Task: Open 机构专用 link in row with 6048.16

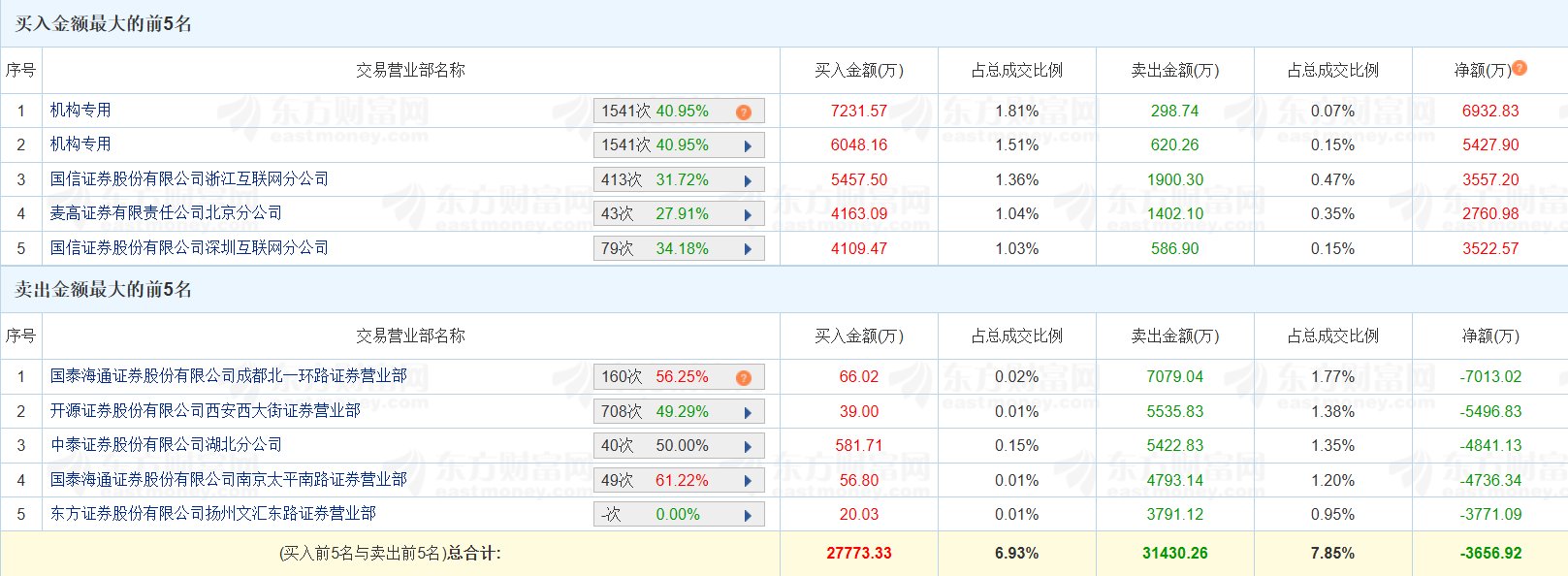Action: click(x=80, y=144)
